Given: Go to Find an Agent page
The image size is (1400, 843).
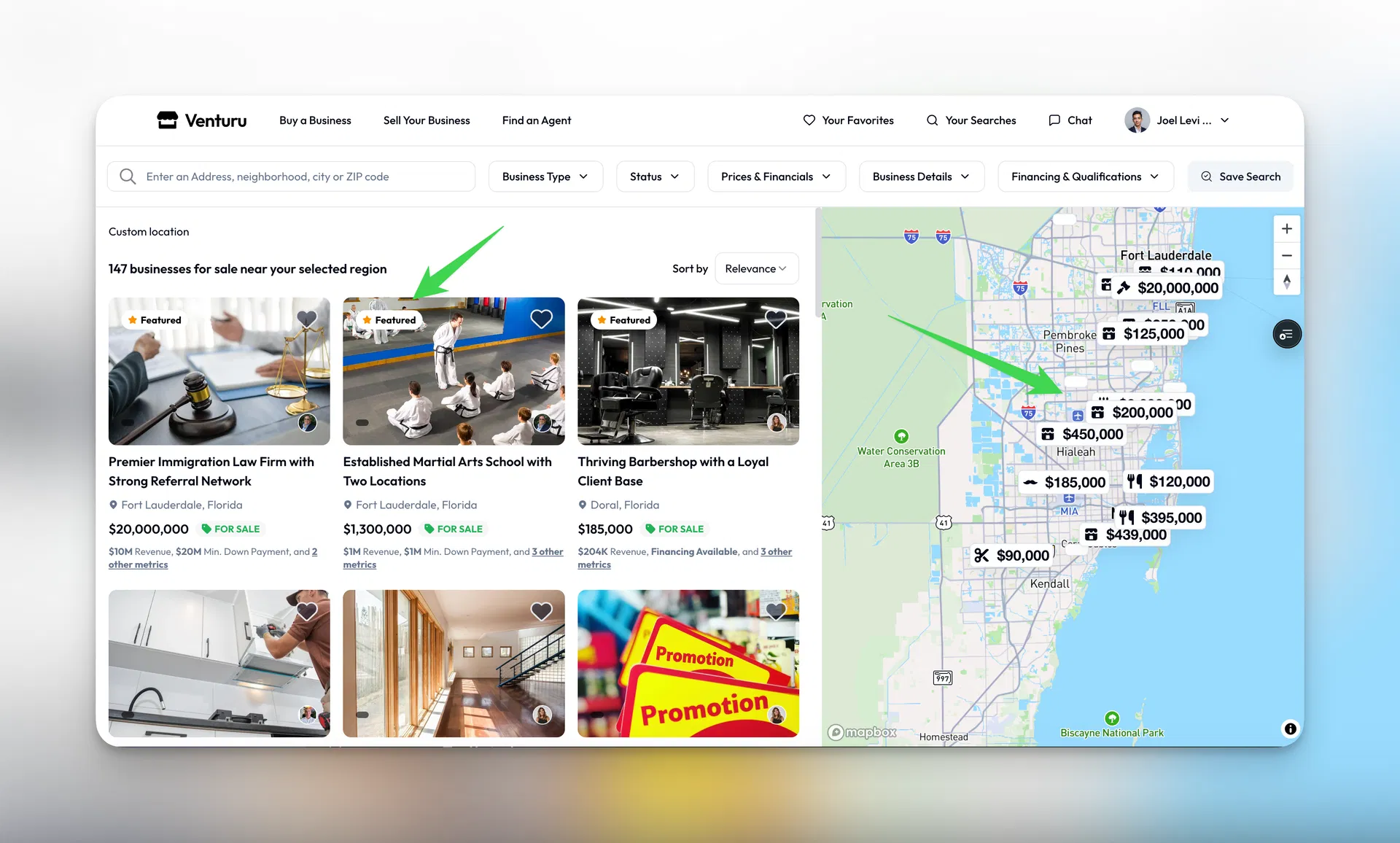Looking at the screenshot, I should (536, 120).
